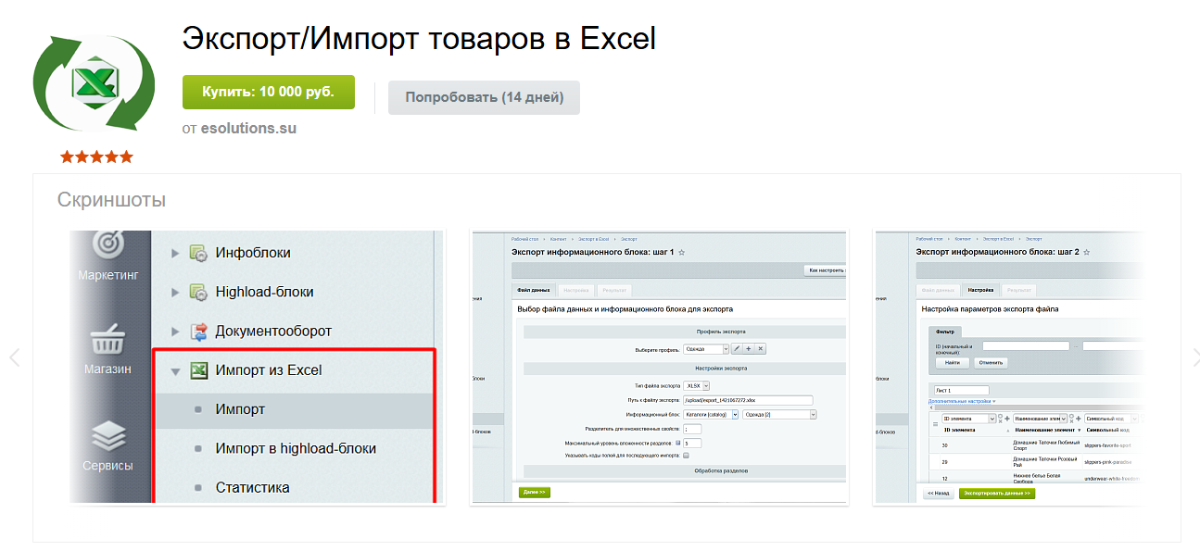The image size is (1200, 551).
Task: Click the five-star rating under the logo
Action: [96, 157]
